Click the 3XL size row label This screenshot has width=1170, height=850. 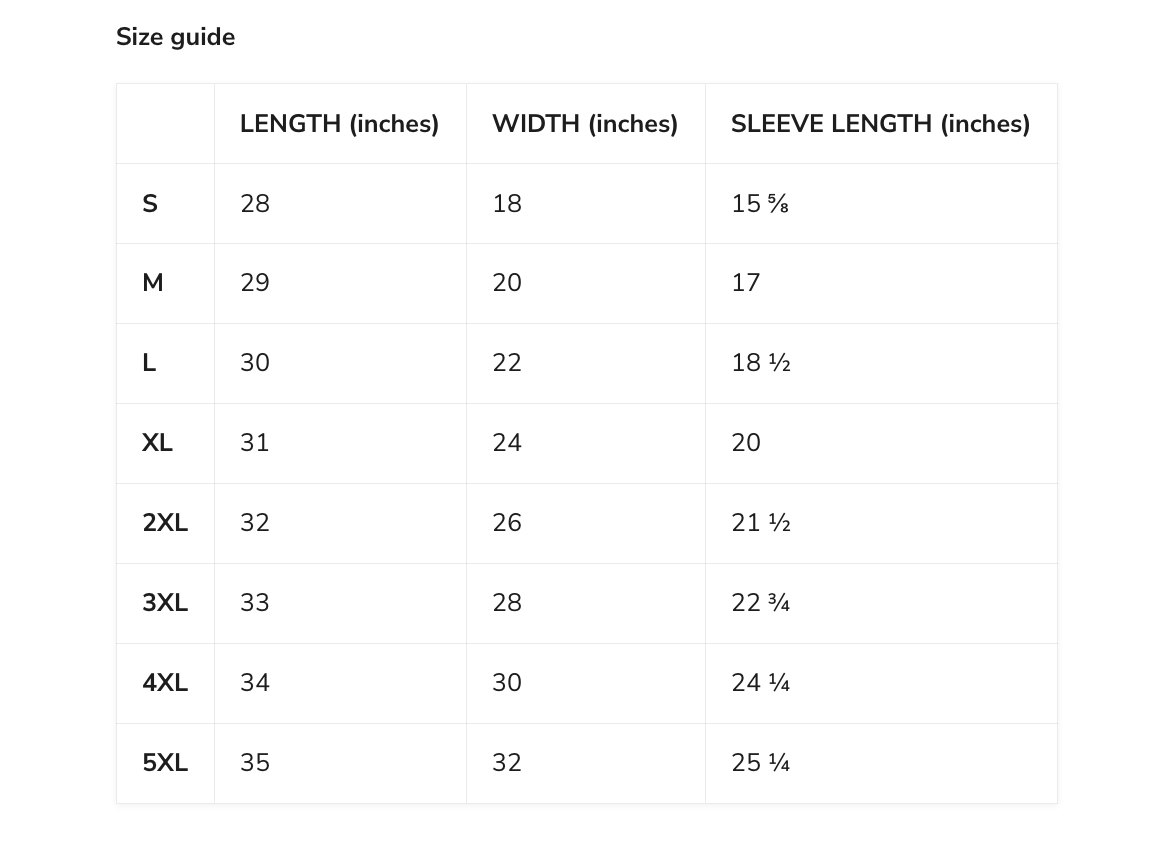pyautogui.click(x=165, y=602)
